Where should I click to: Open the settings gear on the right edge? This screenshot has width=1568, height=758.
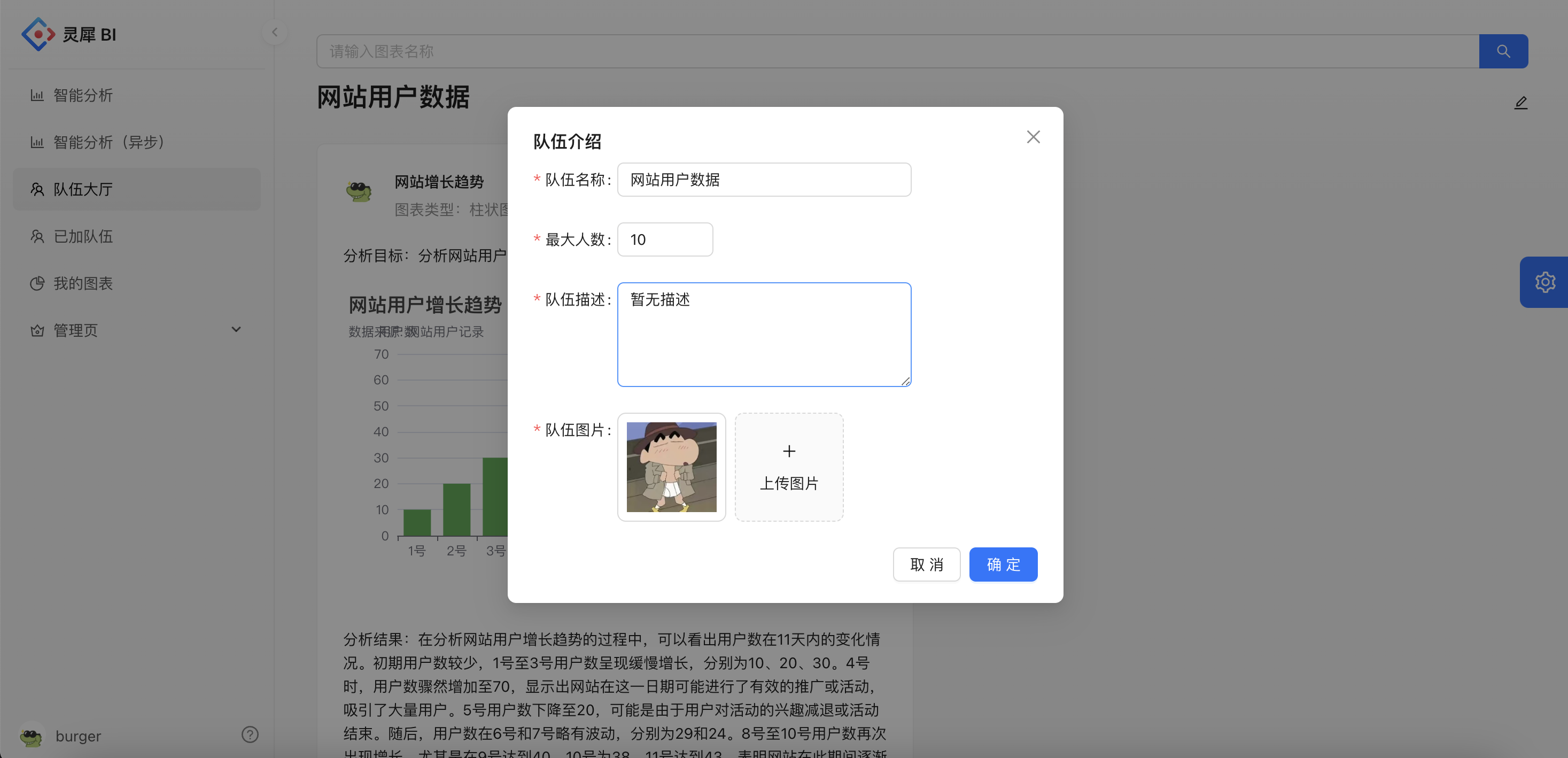pos(1546,281)
